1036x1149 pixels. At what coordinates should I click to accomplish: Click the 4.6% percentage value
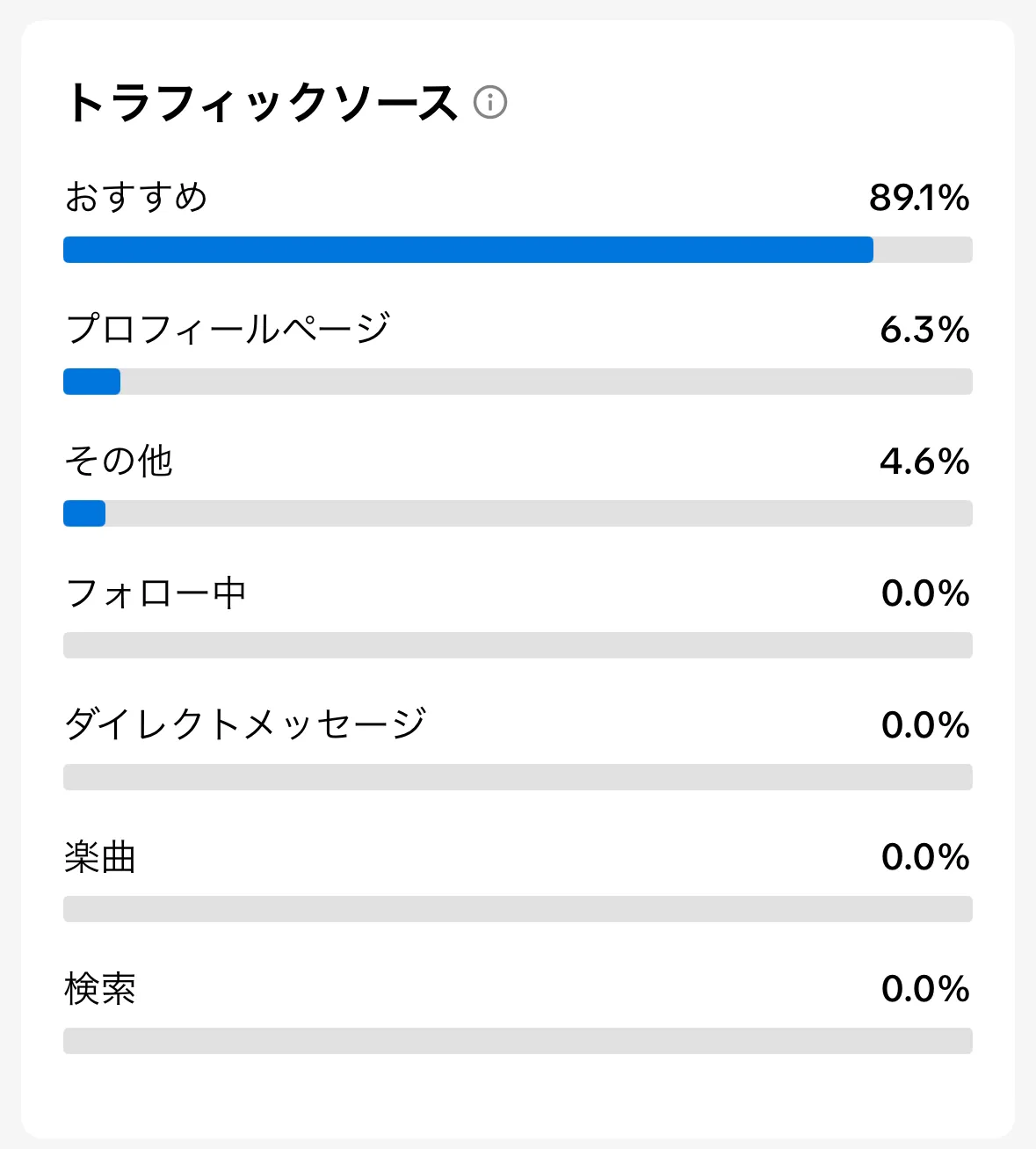(924, 462)
